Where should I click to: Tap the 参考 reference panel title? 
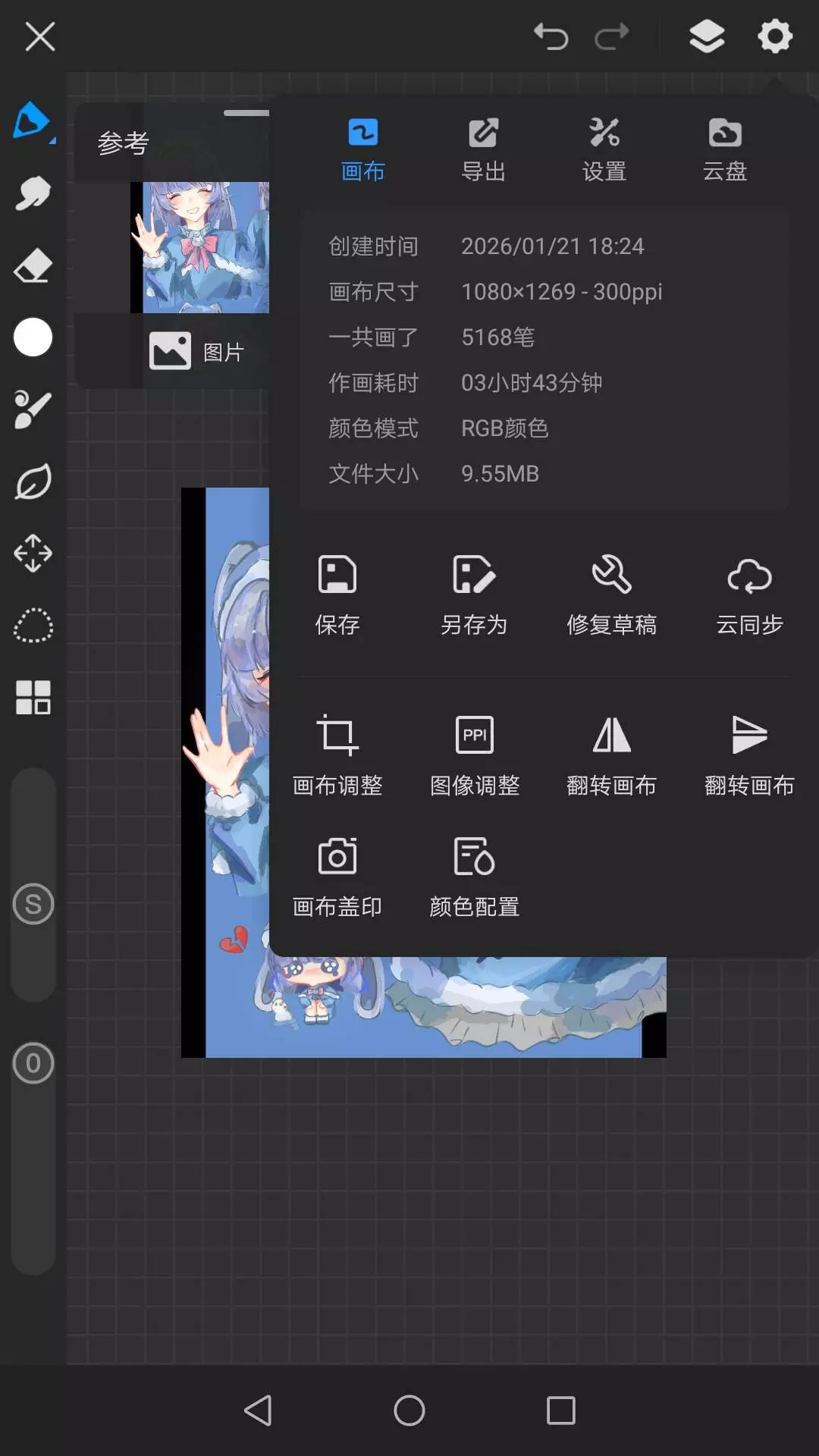click(123, 143)
